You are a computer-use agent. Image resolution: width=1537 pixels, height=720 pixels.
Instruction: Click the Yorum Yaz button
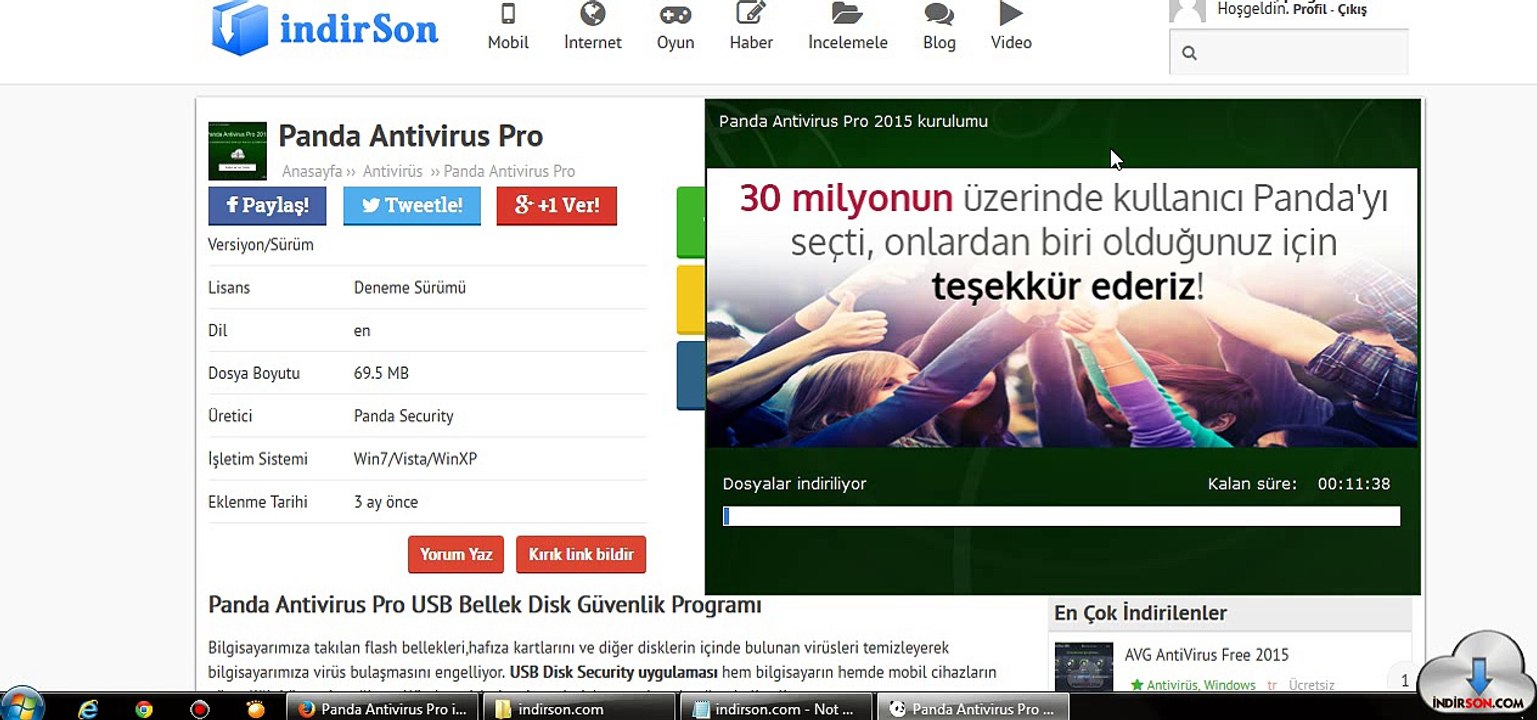[x=456, y=554]
